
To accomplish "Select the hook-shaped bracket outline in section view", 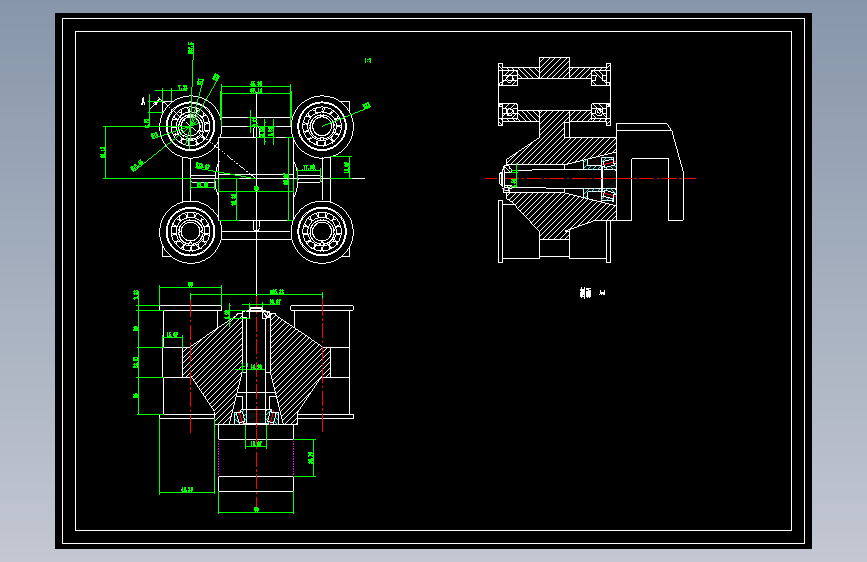I will pyautogui.click(x=650, y=171).
